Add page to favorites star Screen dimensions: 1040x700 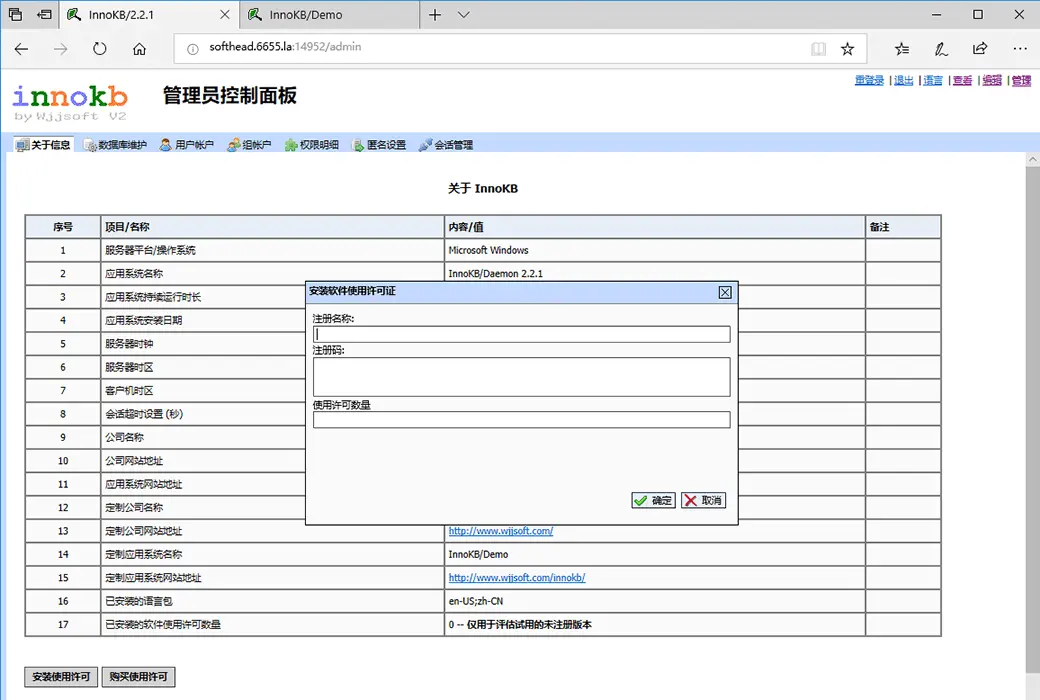(847, 48)
